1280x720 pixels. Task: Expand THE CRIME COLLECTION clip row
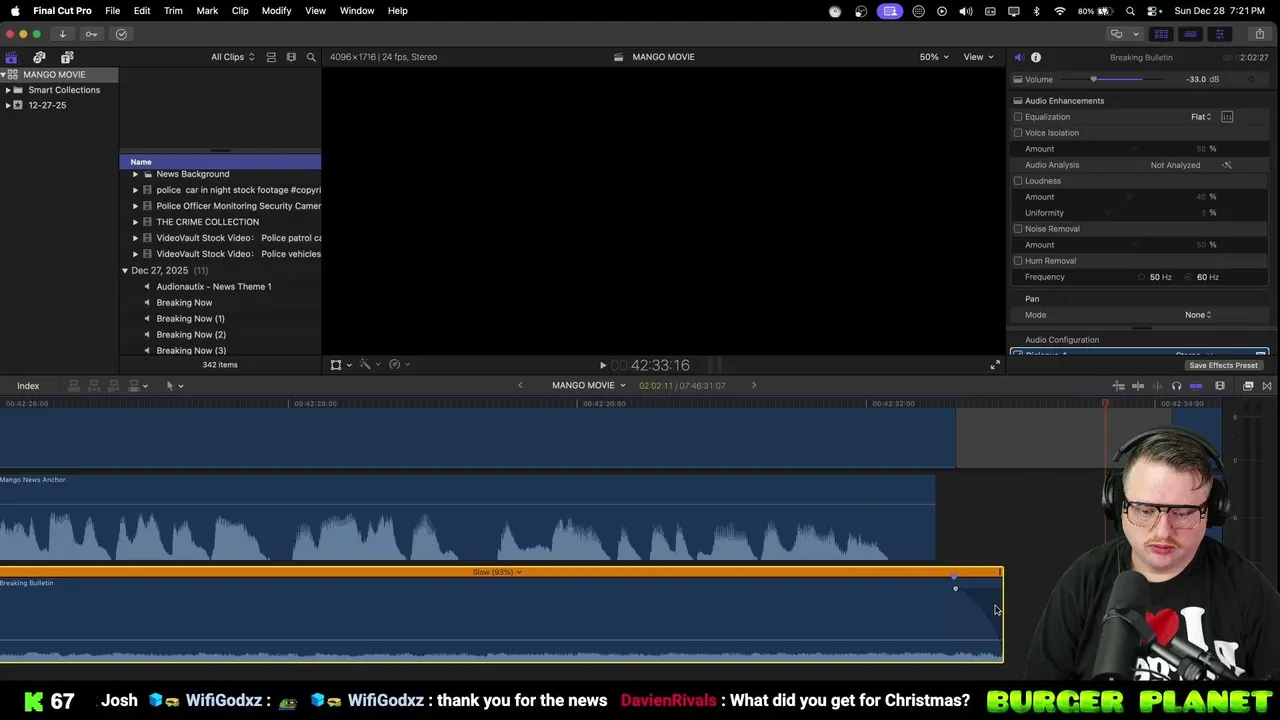tap(136, 222)
